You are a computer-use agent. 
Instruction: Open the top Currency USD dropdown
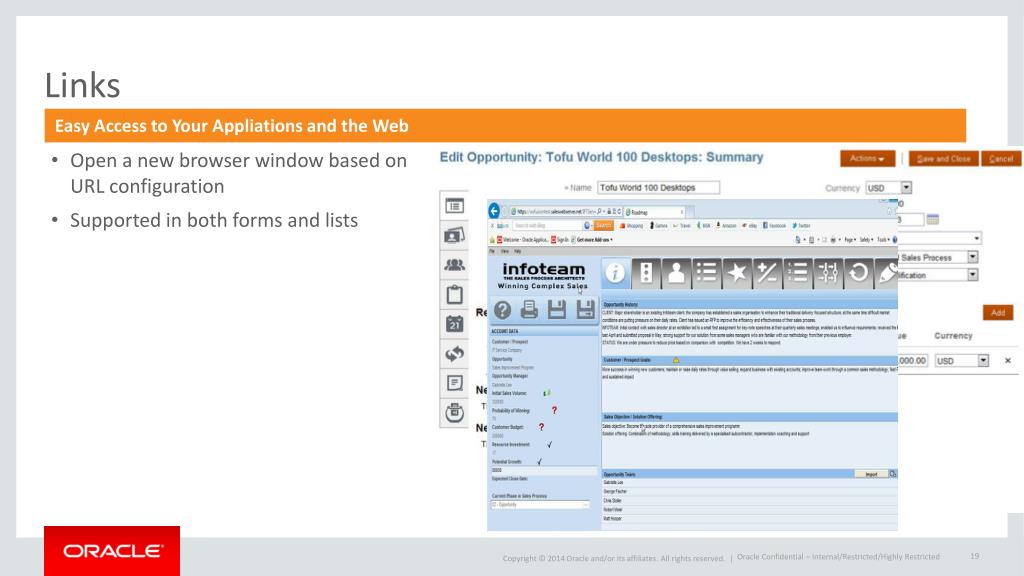tap(888, 188)
